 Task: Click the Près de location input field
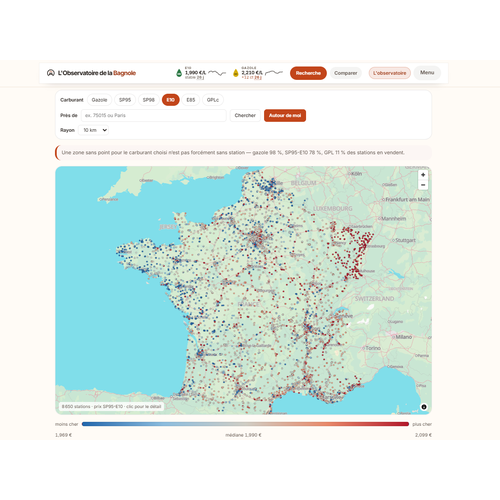coord(154,115)
